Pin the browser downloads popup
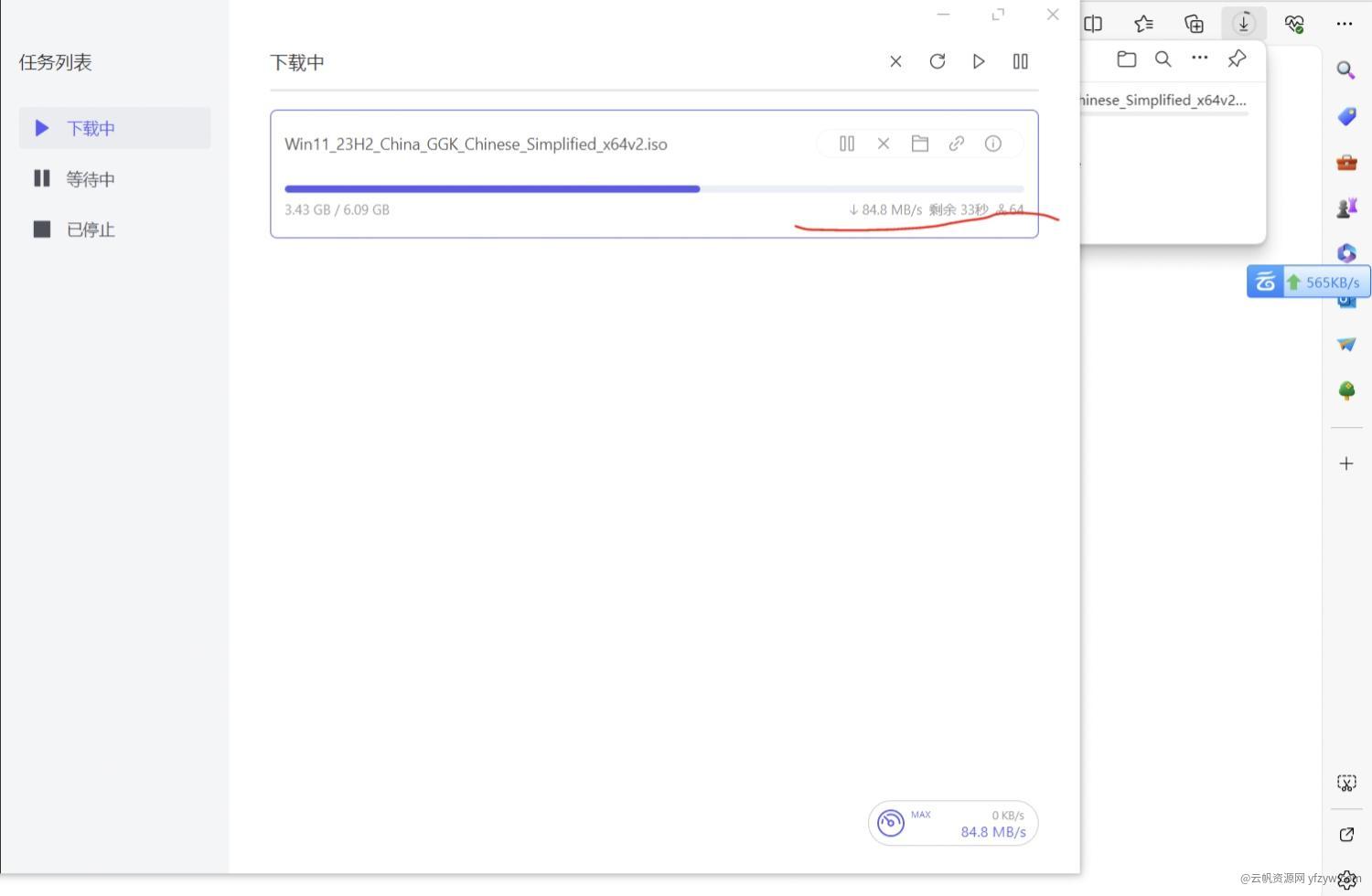 (1237, 59)
